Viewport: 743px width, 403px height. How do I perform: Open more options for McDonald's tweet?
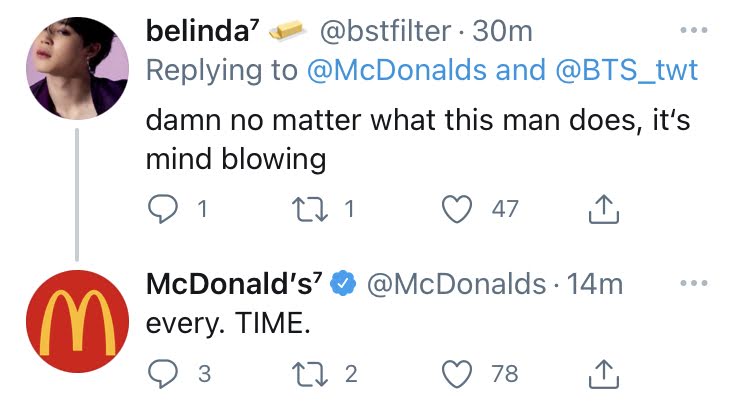point(692,283)
